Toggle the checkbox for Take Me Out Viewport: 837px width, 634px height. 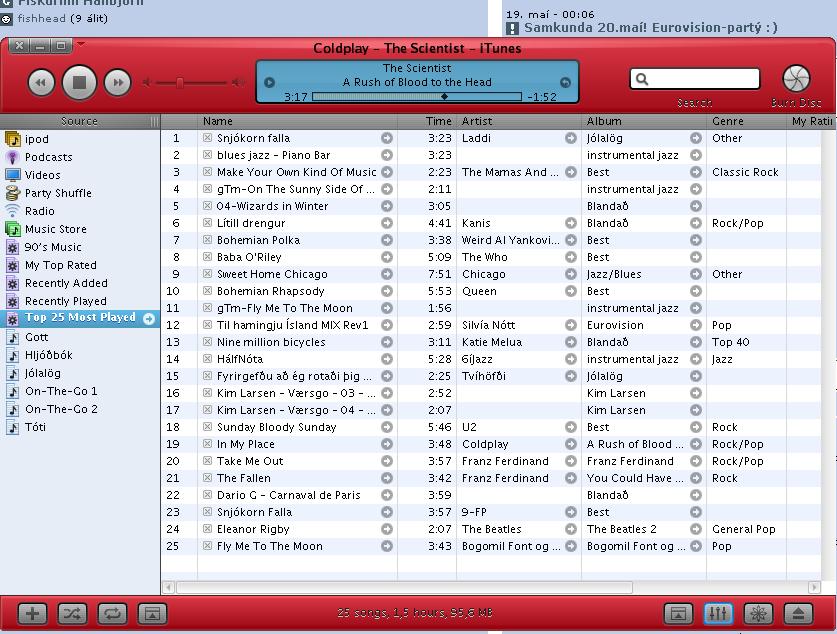tap(207, 461)
